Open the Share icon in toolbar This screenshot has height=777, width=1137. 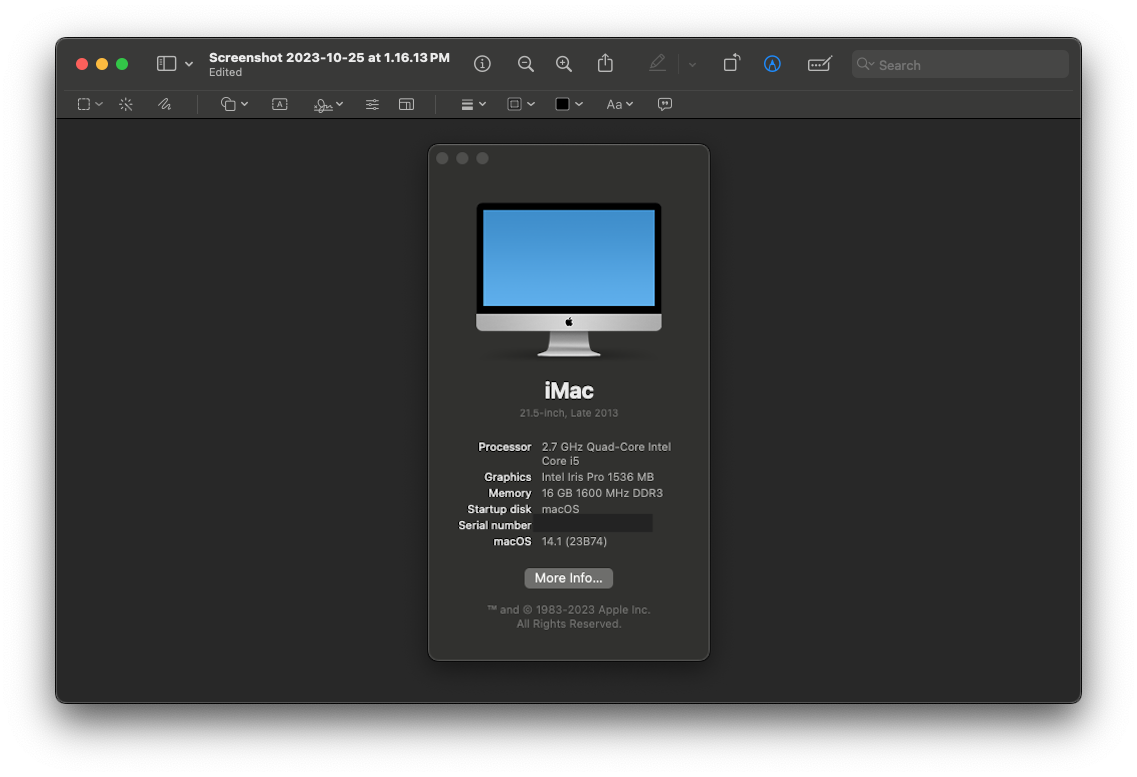click(x=605, y=64)
